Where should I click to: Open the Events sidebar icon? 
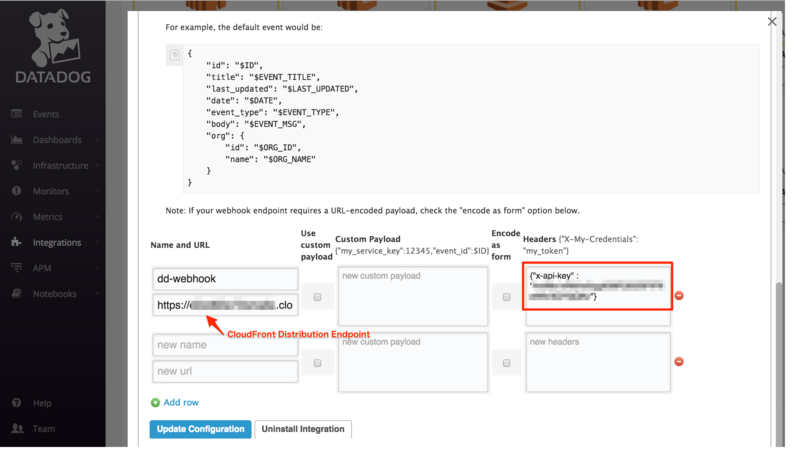16,114
